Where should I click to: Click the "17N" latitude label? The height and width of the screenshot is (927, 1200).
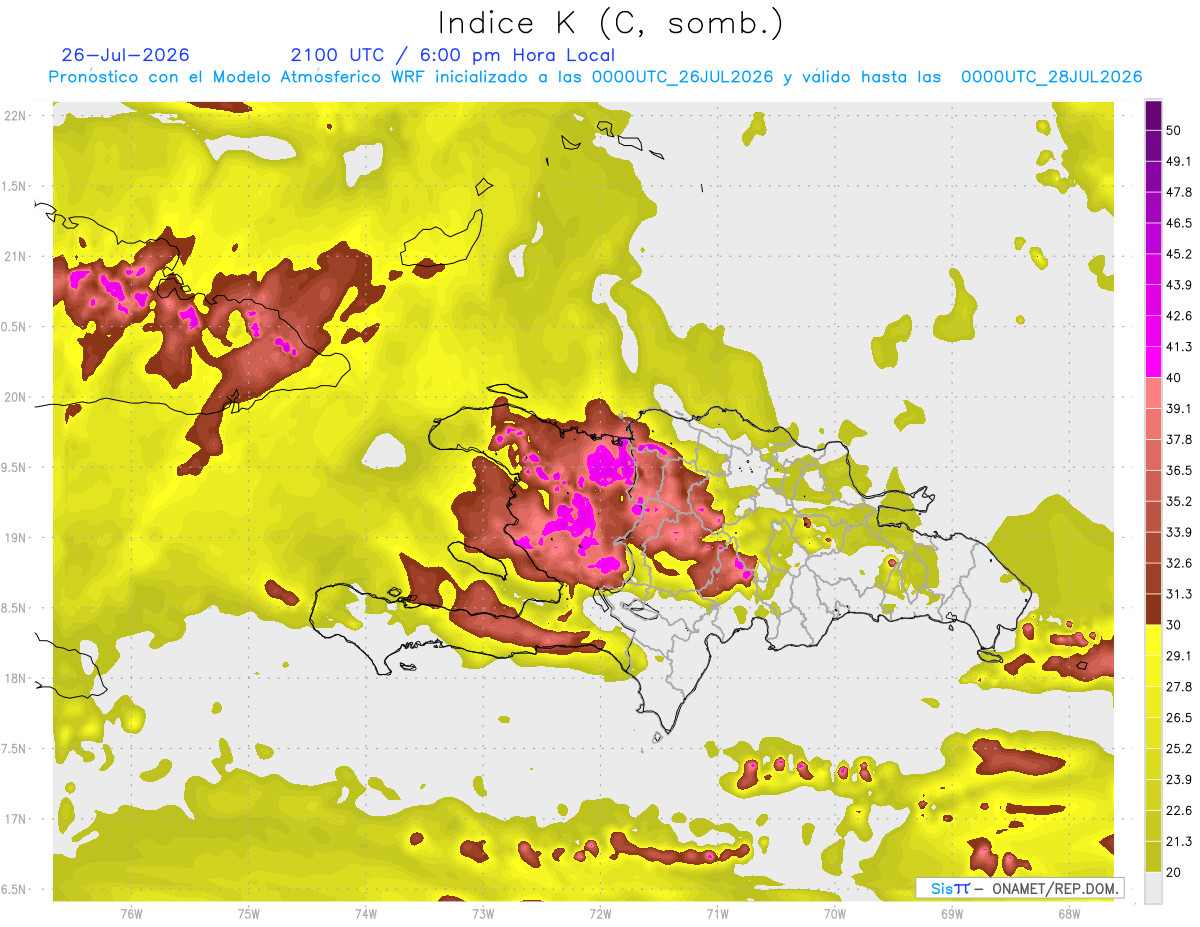[x=16, y=819]
